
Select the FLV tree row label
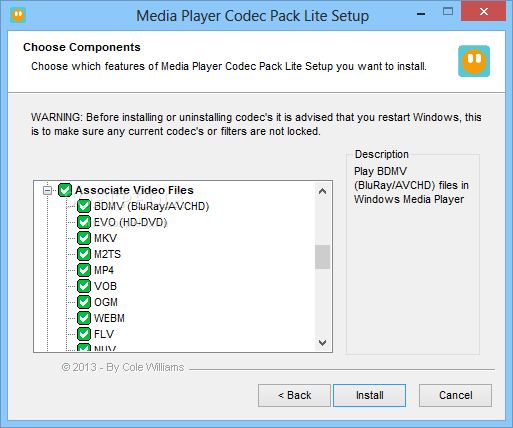[x=104, y=334]
